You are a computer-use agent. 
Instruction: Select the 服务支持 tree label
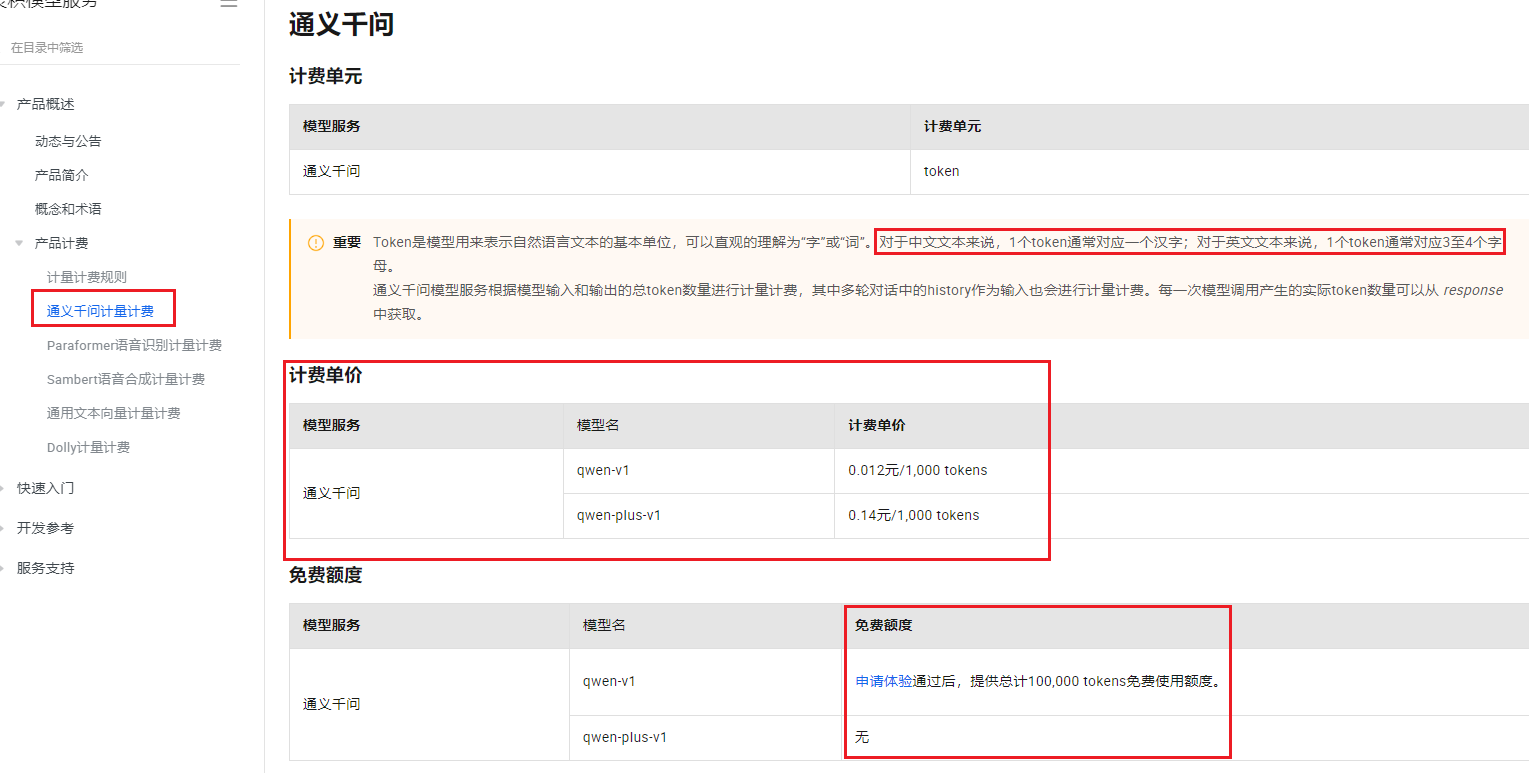click(45, 568)
